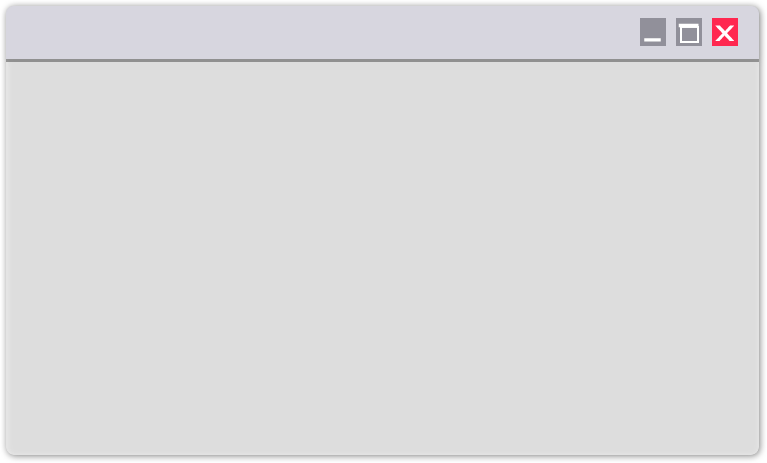Click the white underscore glyph in minimize button
This screenshot has height=463, width=767.
[x=653, y=40]
